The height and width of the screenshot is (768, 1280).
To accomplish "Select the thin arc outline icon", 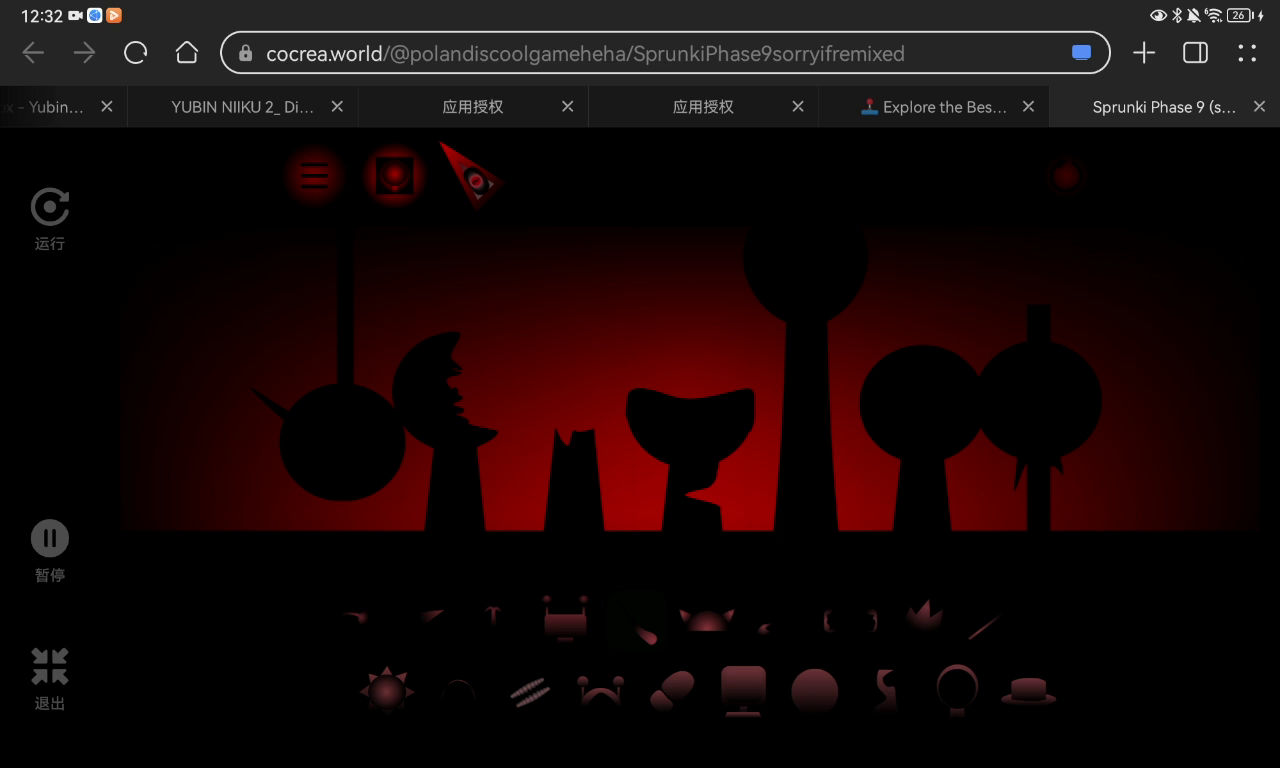I will click(459, 691).
